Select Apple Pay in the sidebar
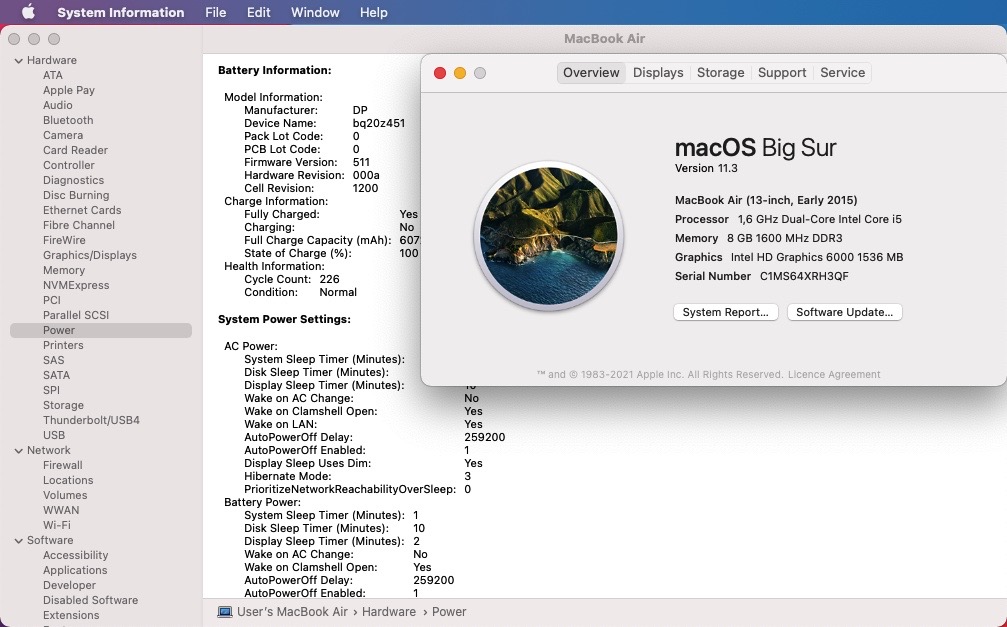Image resolution: width=1007 pixels, height=627 pixels. pyautogui.click(x=69, y=90)
